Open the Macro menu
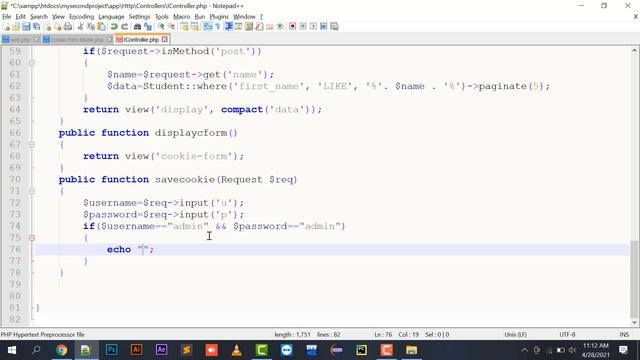 tap(181, 17)
